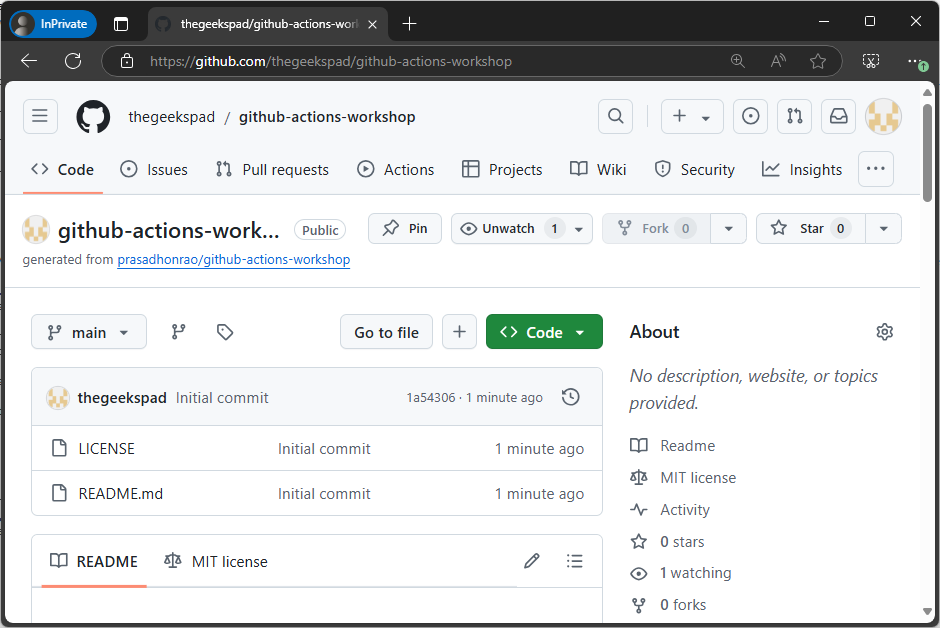The width and height of the screenshot is (940, 628).
Task: Open a new browser tab
Action: [x=409, y=24]
